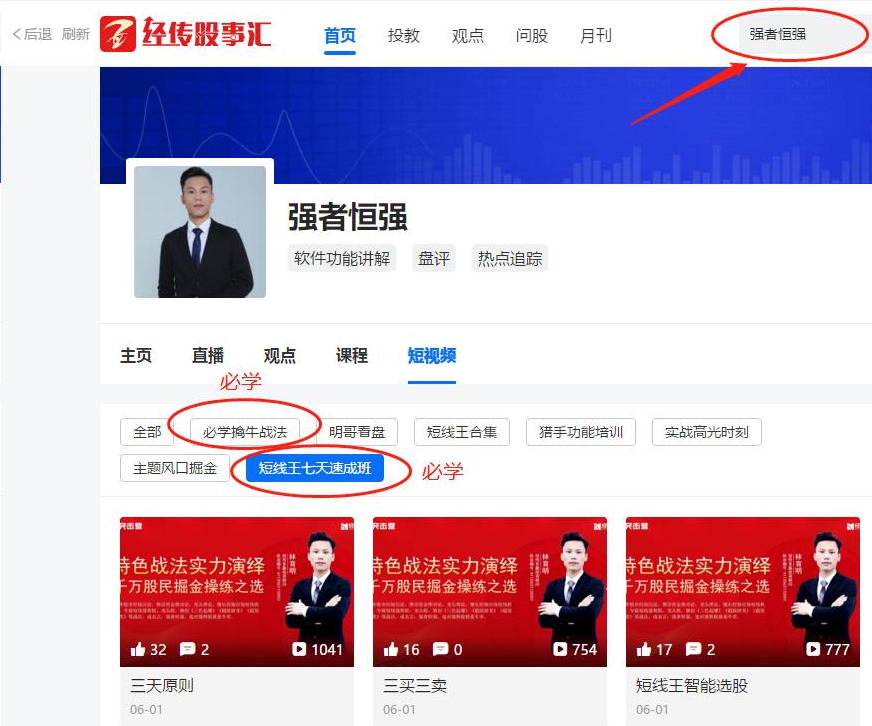
Task: Select the 盘评 tag
Action: click(434, 258)
